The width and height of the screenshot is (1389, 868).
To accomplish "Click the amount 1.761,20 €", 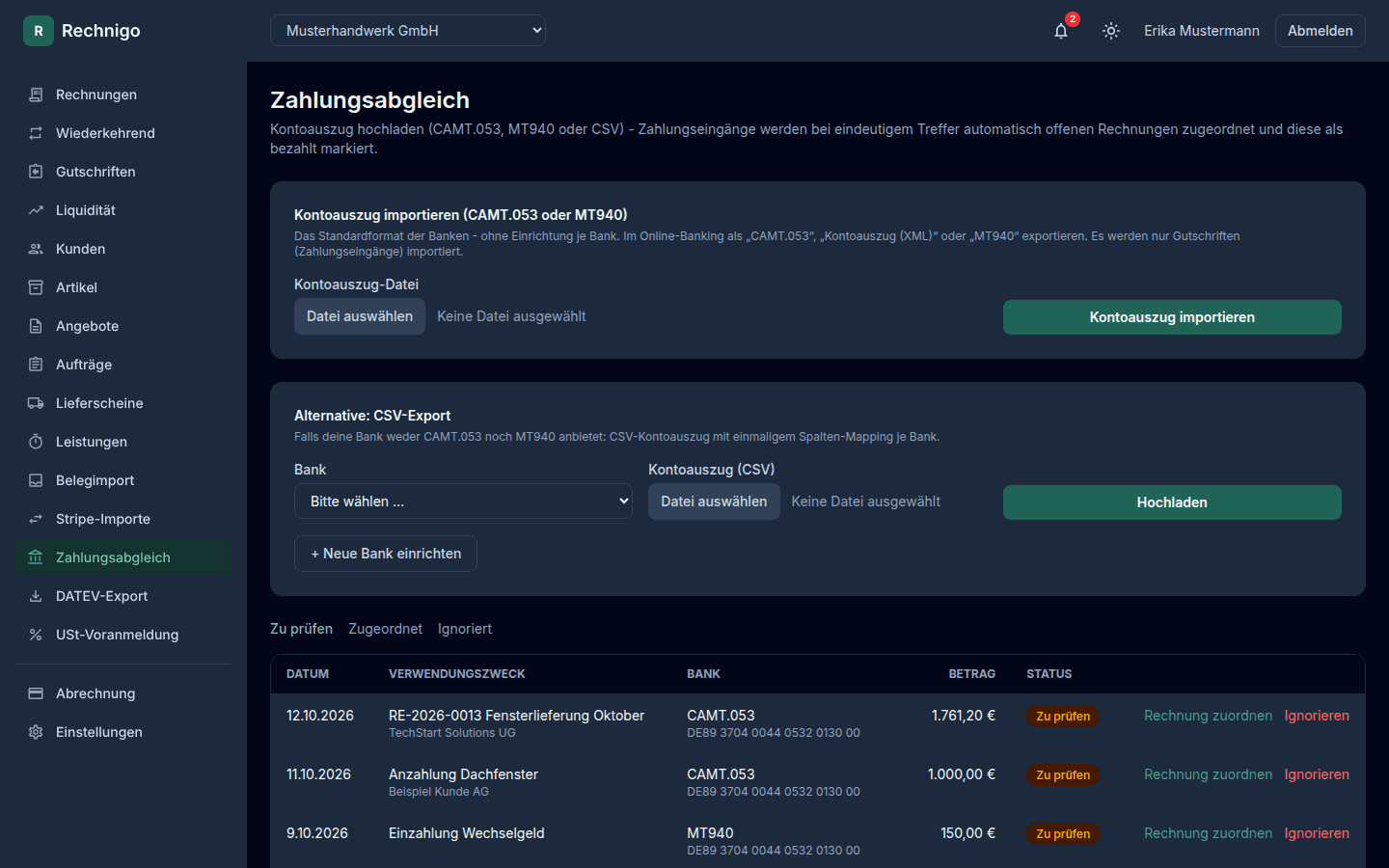I will coord(964,716).
